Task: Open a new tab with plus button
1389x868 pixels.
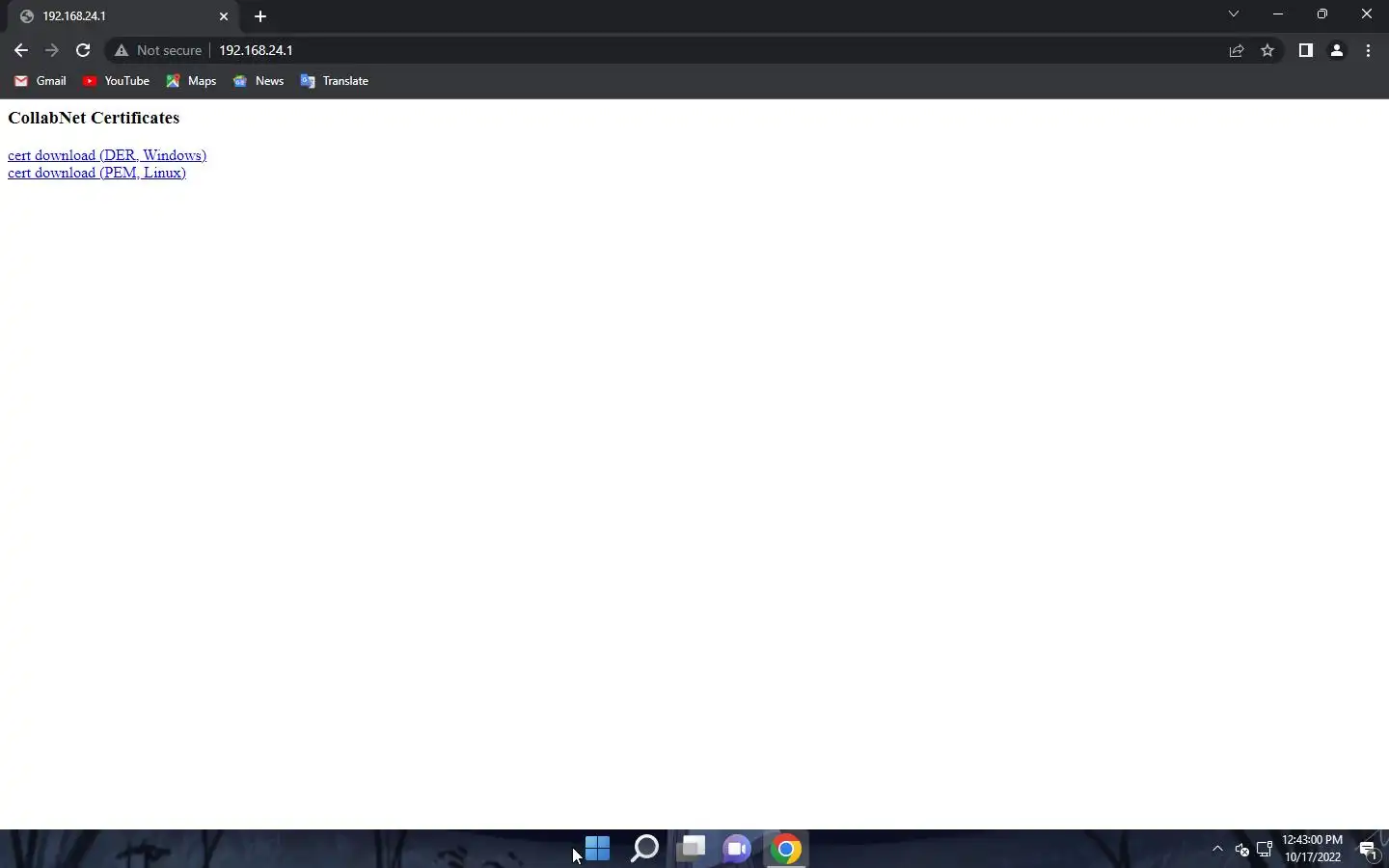Action: [x=260, y=16]
